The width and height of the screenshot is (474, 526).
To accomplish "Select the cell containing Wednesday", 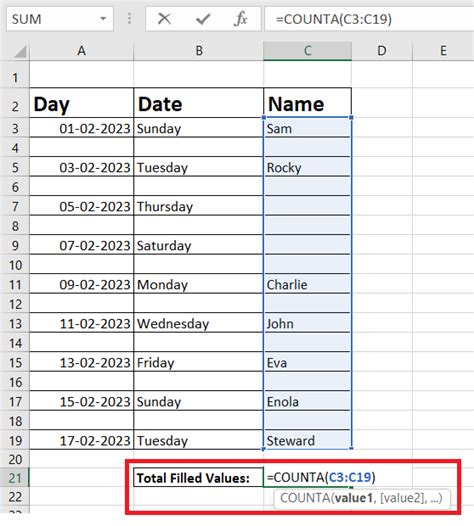I will (x=199, y=323).
